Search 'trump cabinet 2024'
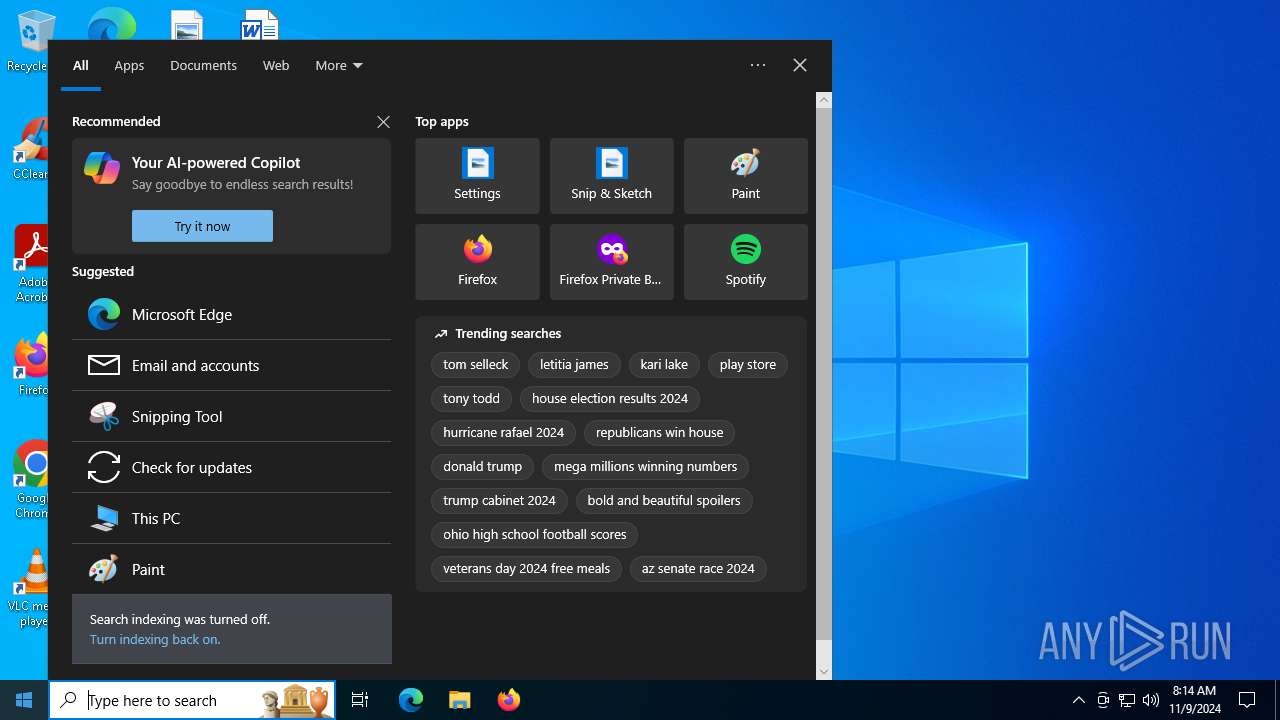 (499, 501)
